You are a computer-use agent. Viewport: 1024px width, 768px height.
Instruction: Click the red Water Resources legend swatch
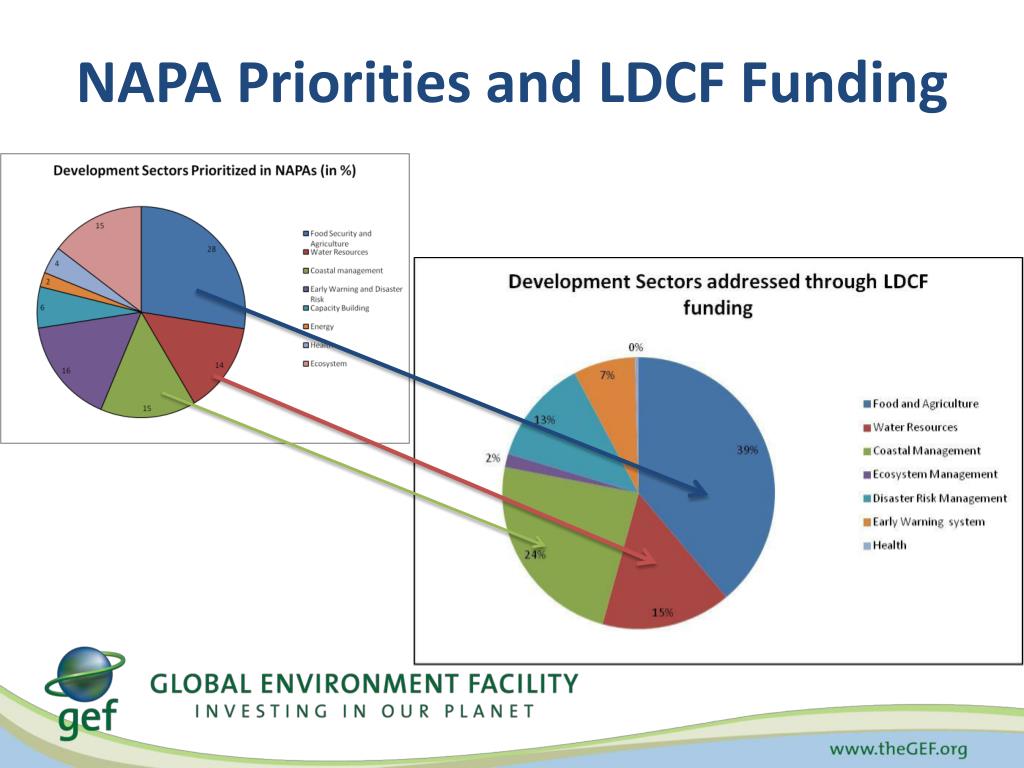(x=867, y=428)
